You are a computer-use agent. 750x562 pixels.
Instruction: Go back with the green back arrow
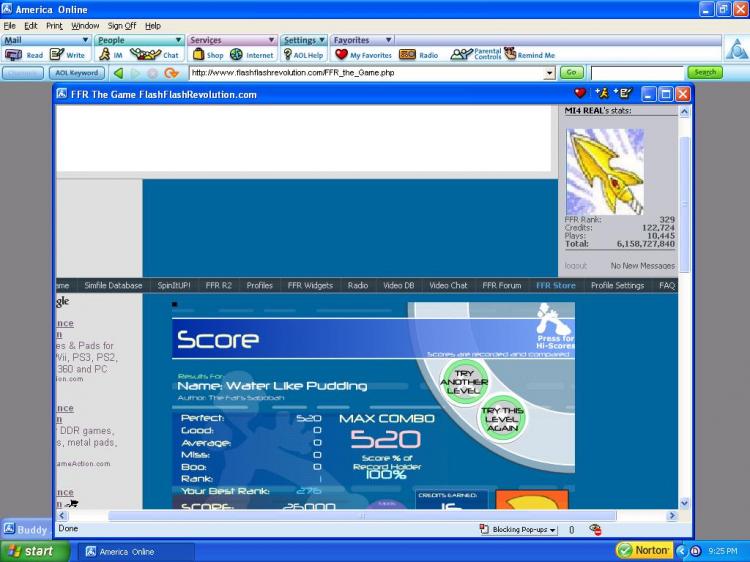(119, 73)
